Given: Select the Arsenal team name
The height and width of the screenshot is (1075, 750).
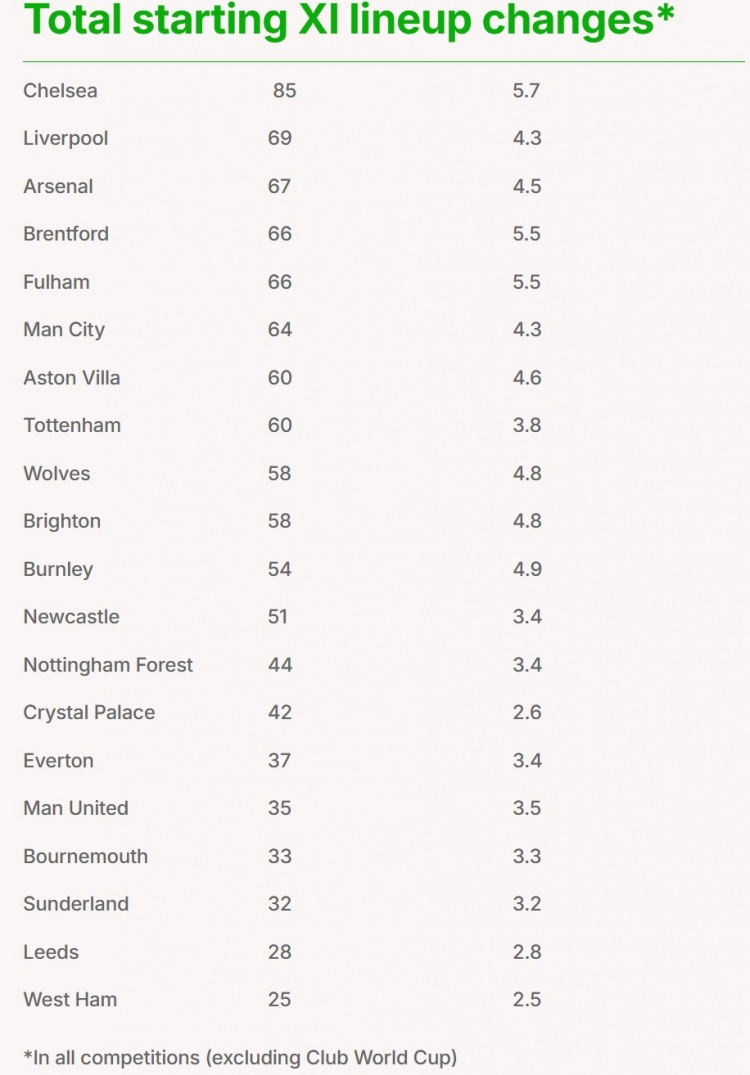Looking at the screenshot, I should tap(58, 186).
